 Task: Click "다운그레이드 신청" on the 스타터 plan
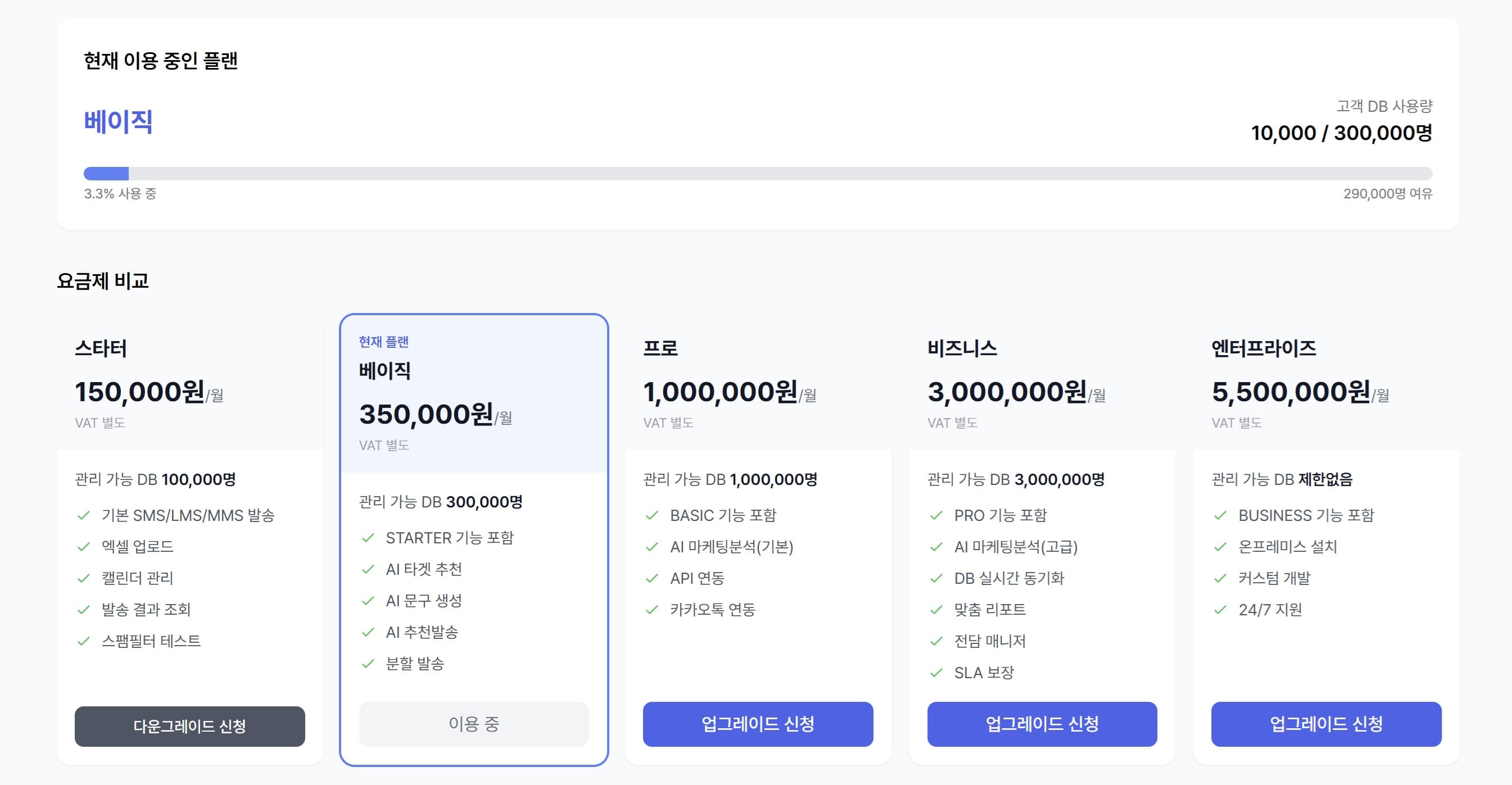[189, 727]
